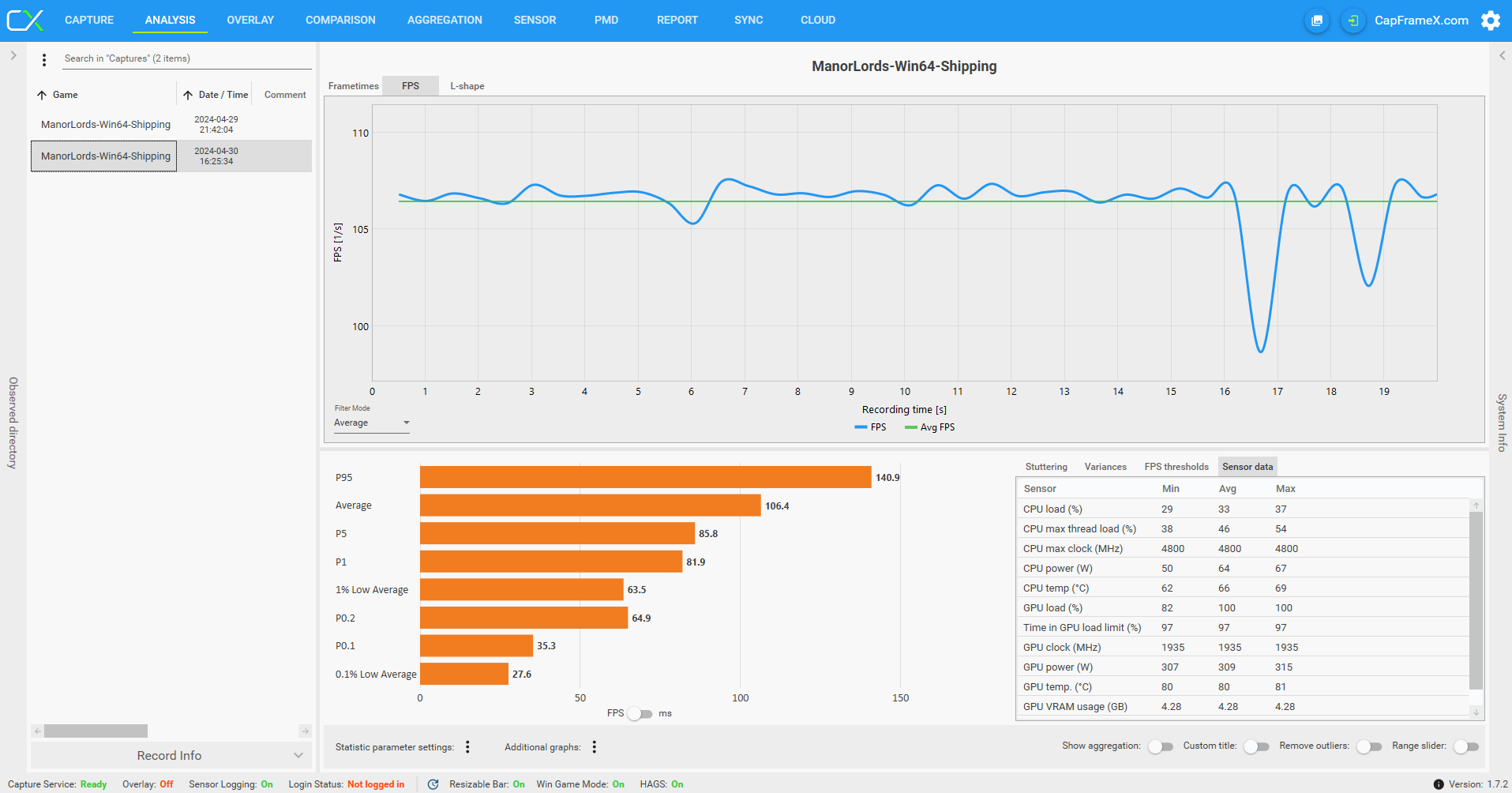Click the Game column header label
This screenshot has width=1512, height=793.
click(x=66, y=95)
